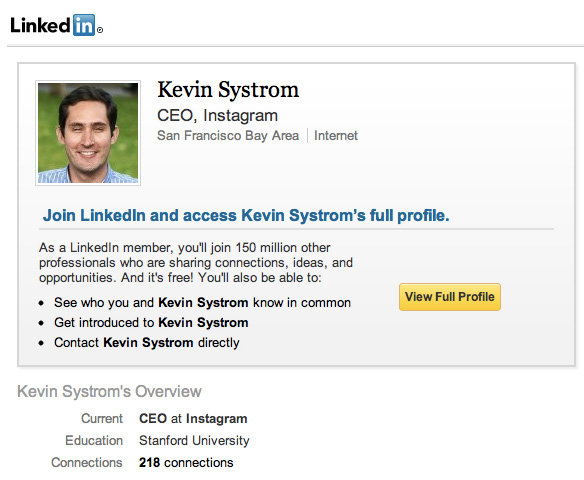Image resolution: width=584 pixels, height=480 pixels.
Task: Click the View Full Profile button
Action: point(450,297)
